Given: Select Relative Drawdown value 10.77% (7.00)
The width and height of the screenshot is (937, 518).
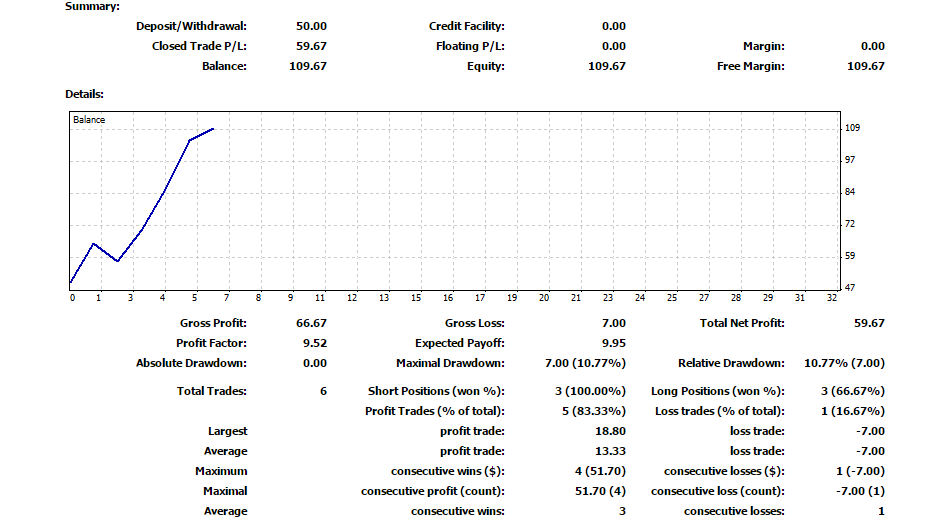Looking at the screenshot, I should (844, 363).
